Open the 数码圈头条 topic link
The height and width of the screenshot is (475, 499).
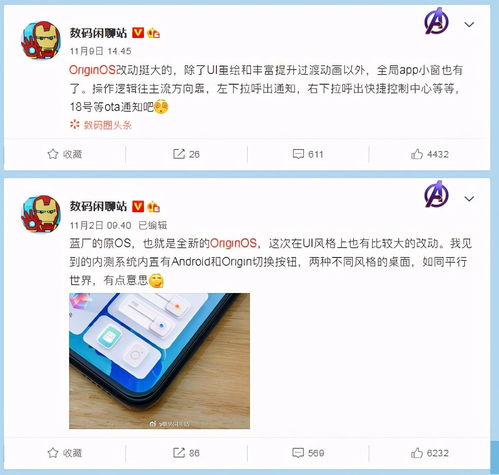coord(101,125)
